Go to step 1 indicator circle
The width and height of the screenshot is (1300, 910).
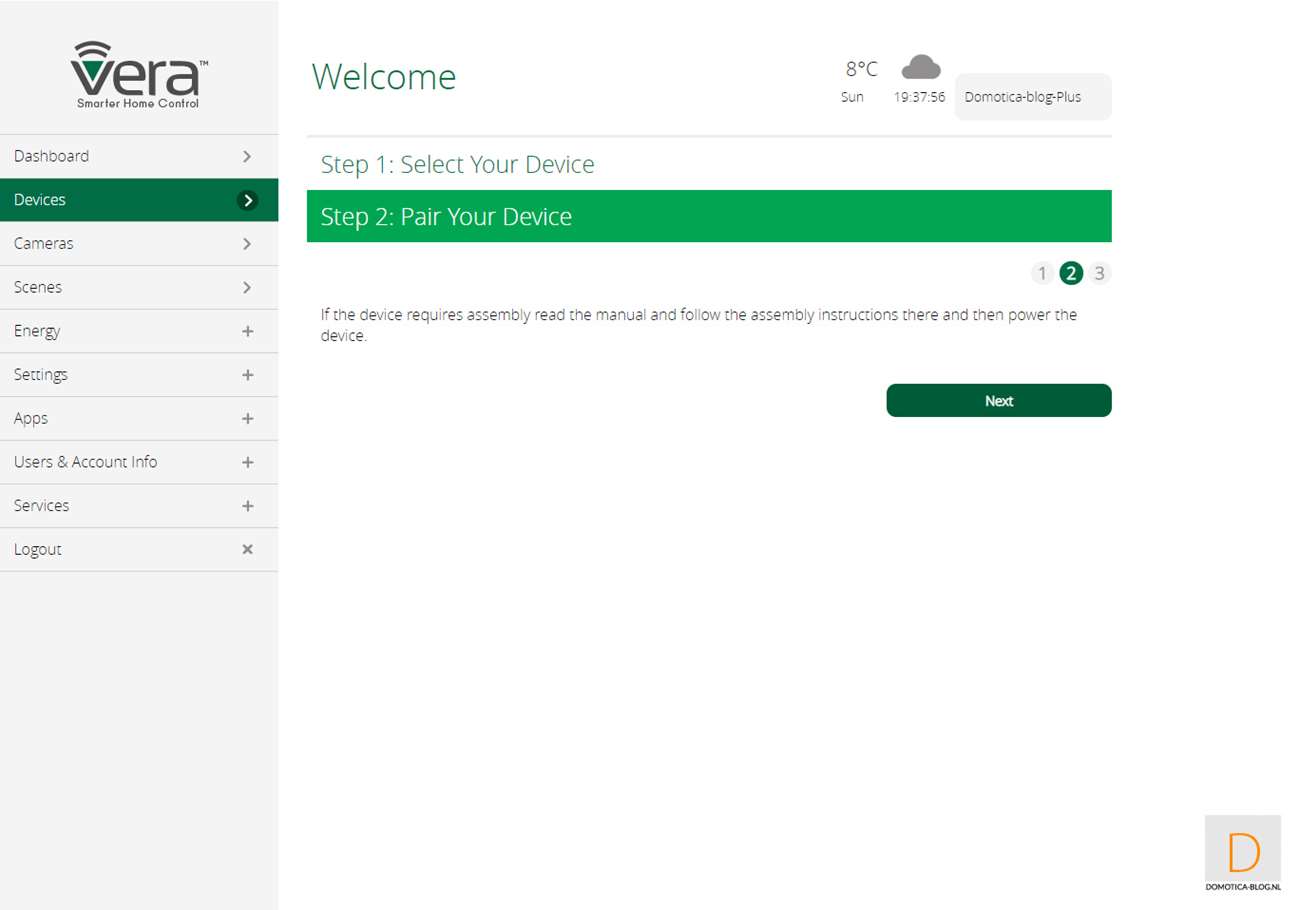click(x=1042, y=273)
